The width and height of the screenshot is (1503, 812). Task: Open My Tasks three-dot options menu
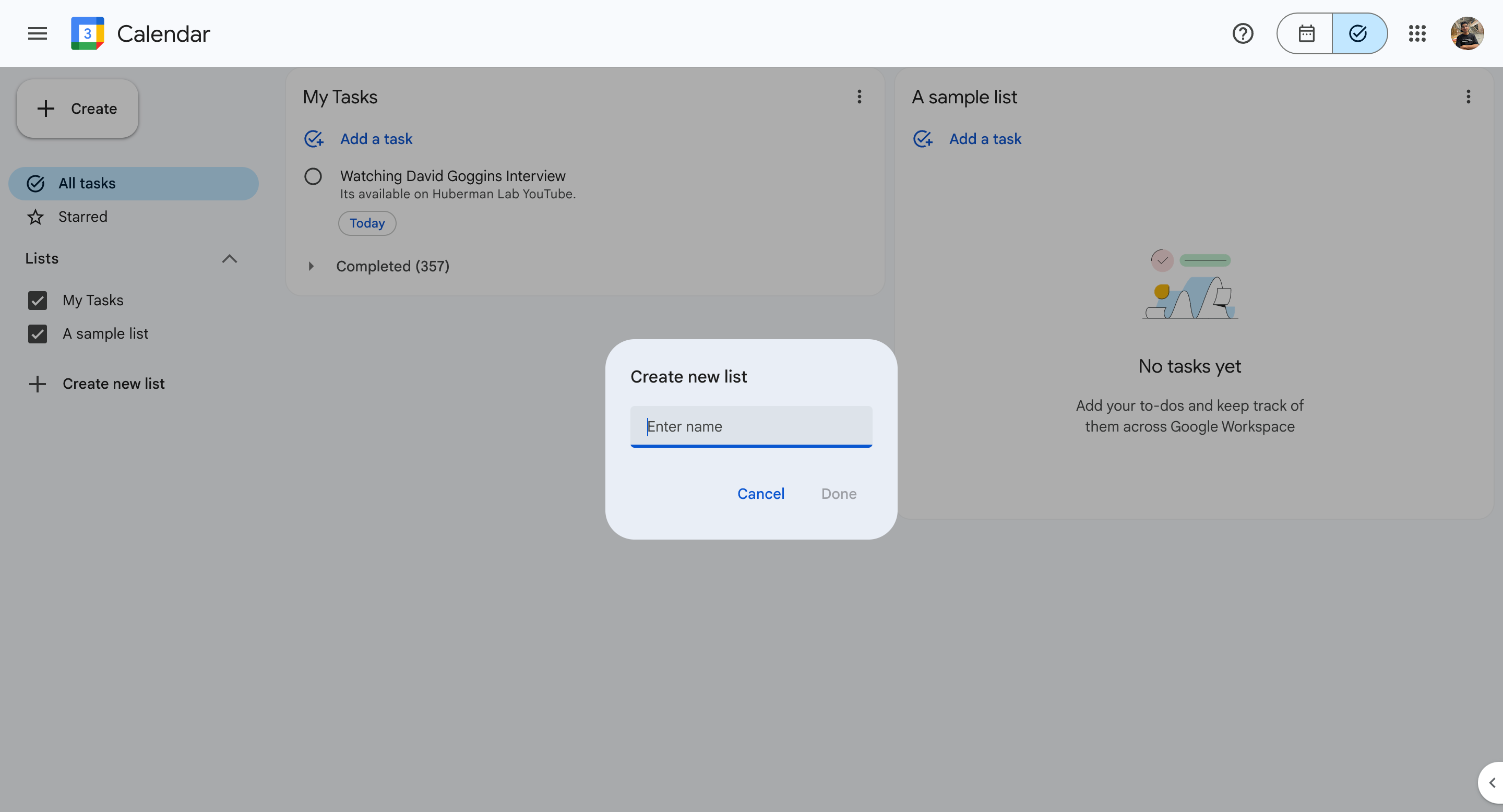(x=859, y=97)
